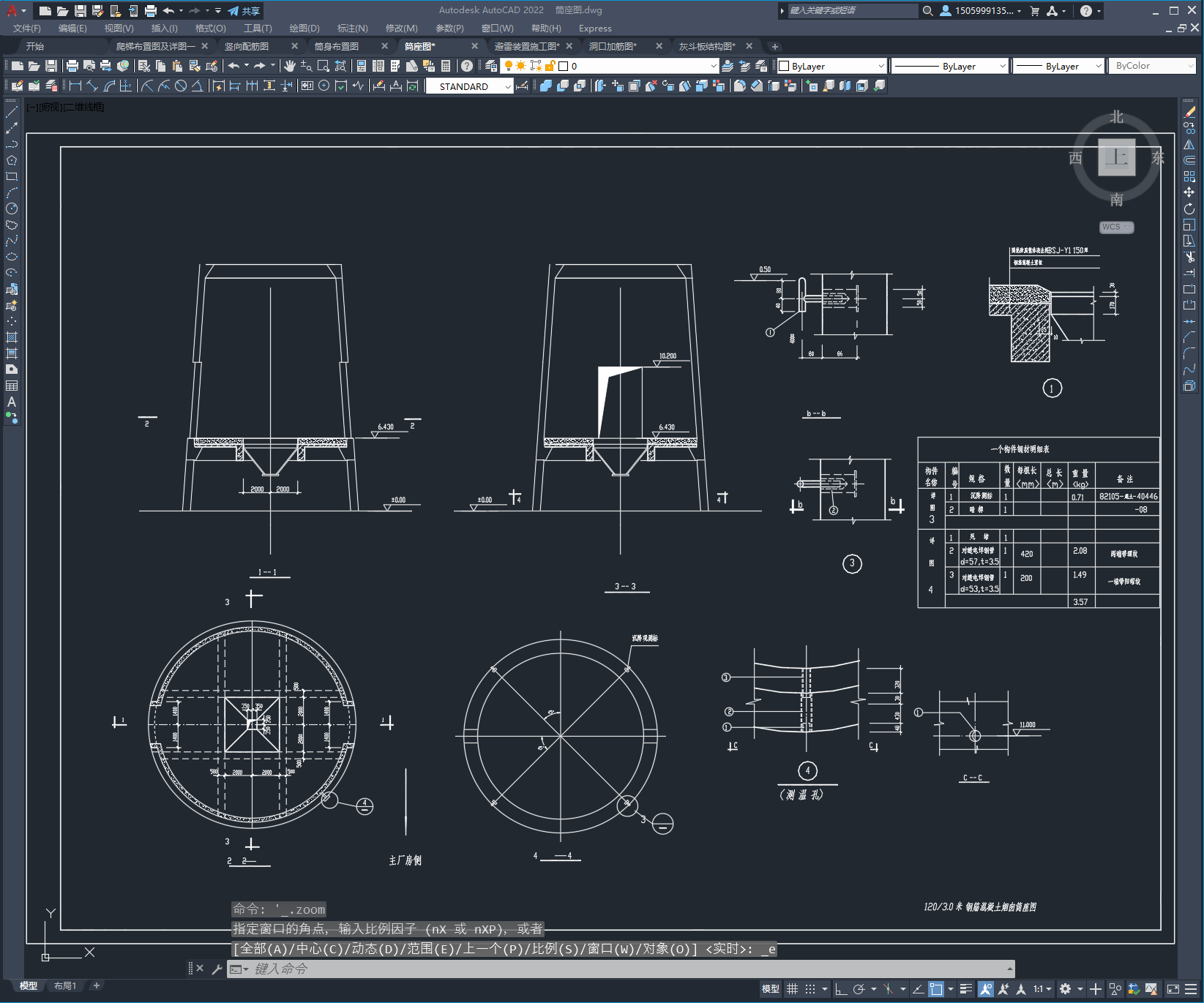
Task: Open the 绘图(D) menu
Action: coord(304,29)
